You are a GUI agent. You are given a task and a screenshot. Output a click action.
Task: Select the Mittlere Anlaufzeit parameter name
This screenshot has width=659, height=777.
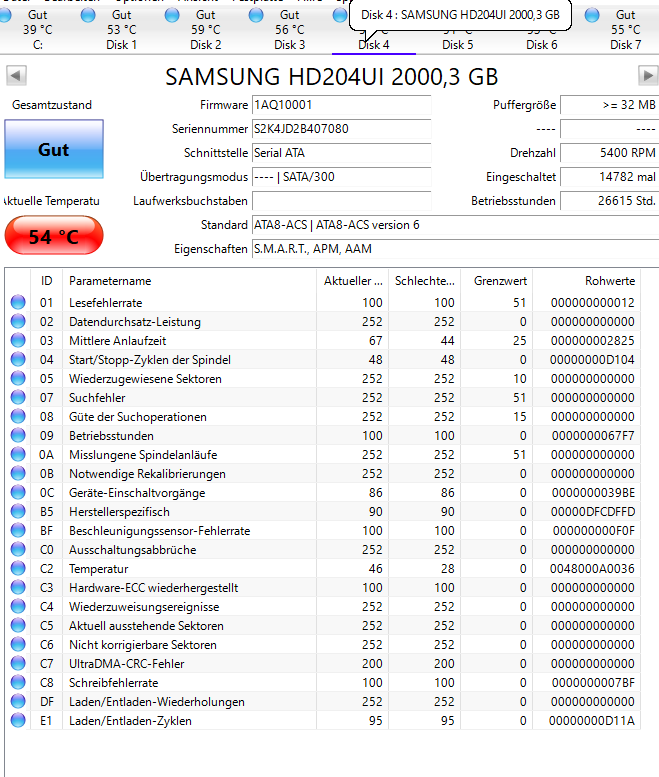click(117, 341)
